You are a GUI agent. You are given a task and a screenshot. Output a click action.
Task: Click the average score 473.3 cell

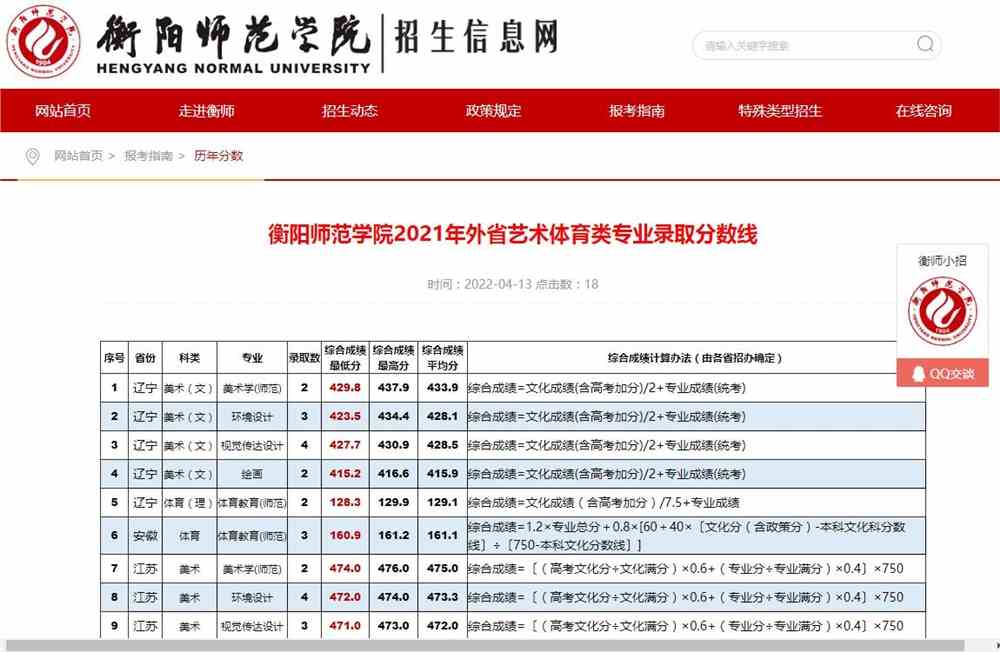(443, 596)
